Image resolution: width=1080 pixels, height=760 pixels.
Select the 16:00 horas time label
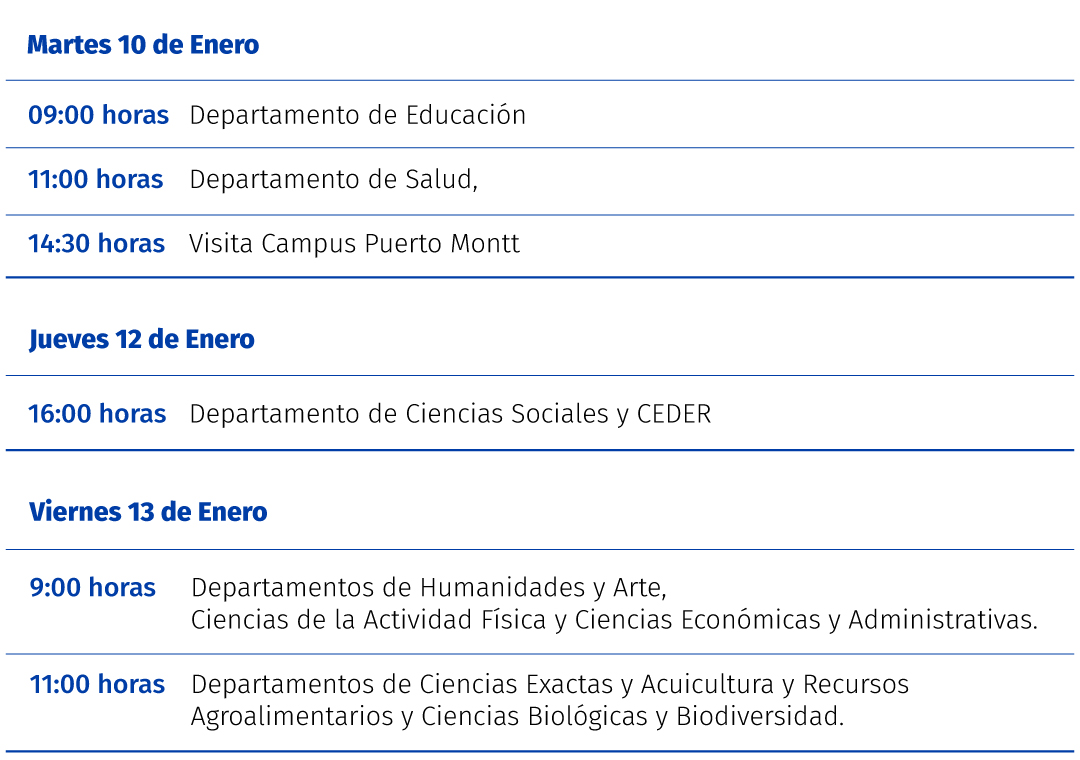click(97, 414)
